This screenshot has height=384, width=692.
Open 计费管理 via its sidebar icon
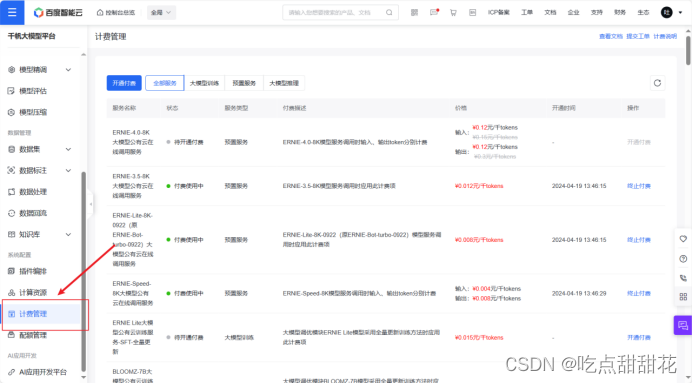(x=11, y=314)
